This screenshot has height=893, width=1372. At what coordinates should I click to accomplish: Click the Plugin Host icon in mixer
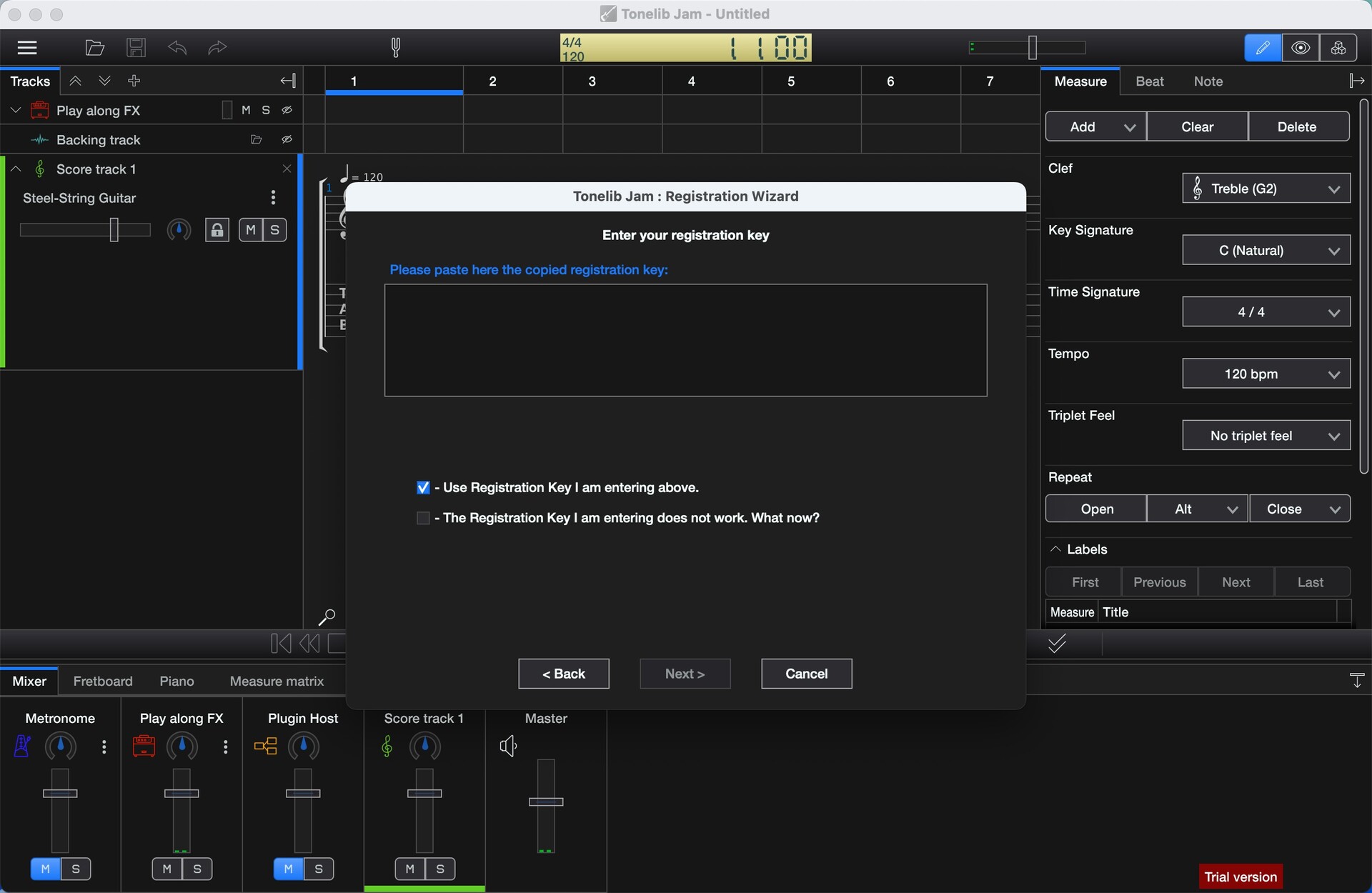pyautogui.click(x=265, y=747)
